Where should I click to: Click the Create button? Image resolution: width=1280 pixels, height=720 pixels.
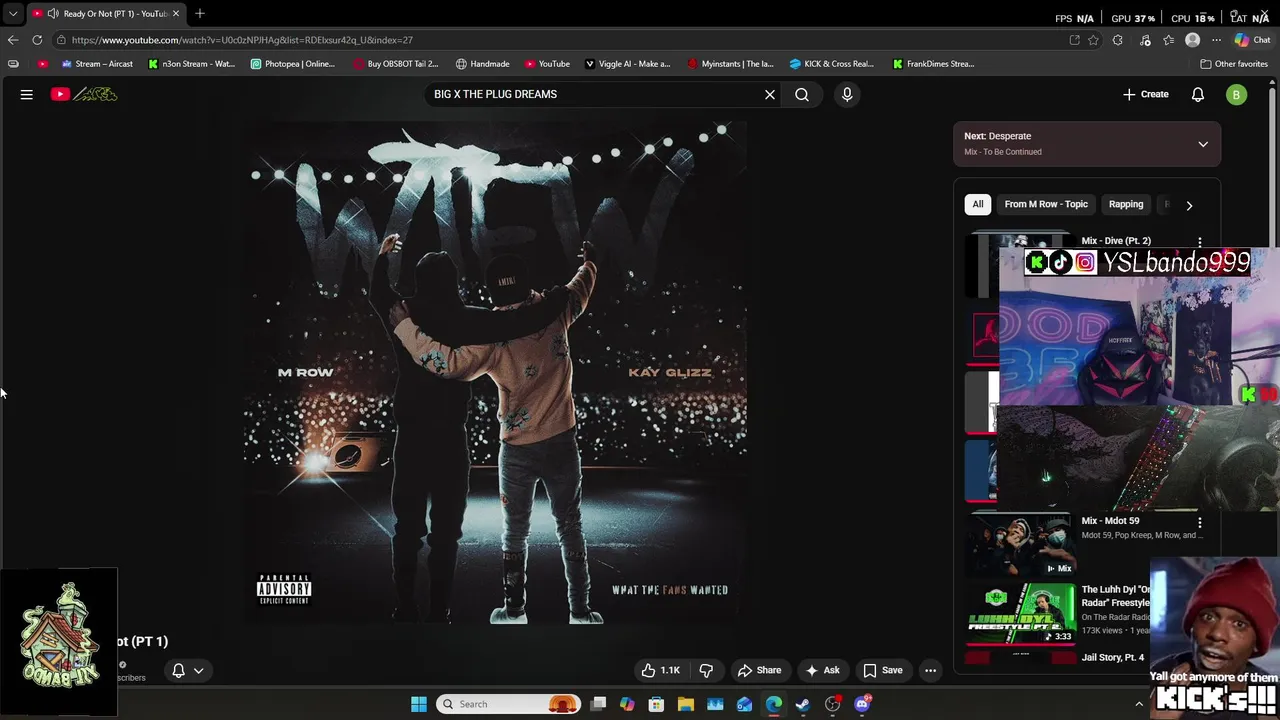tap(1145, 94)
